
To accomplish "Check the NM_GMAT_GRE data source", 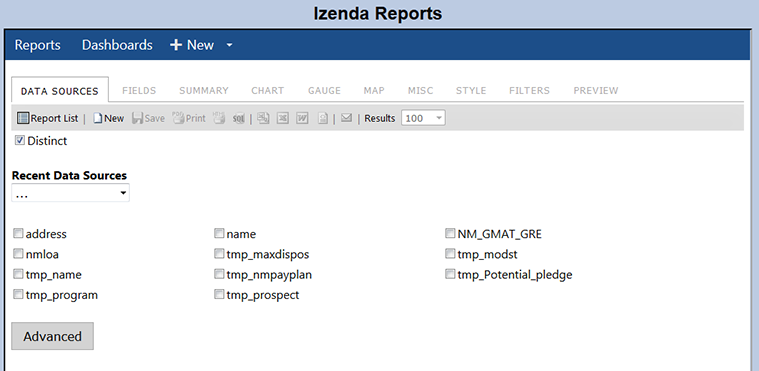I will point(450,233).
